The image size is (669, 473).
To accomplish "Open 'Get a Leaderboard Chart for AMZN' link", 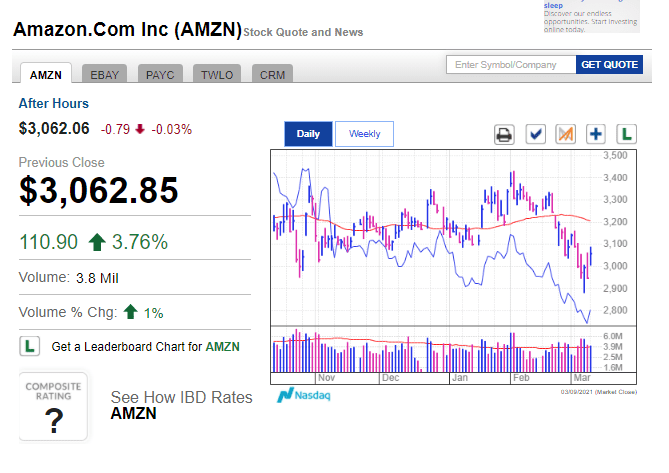I will tap(145, 347).
